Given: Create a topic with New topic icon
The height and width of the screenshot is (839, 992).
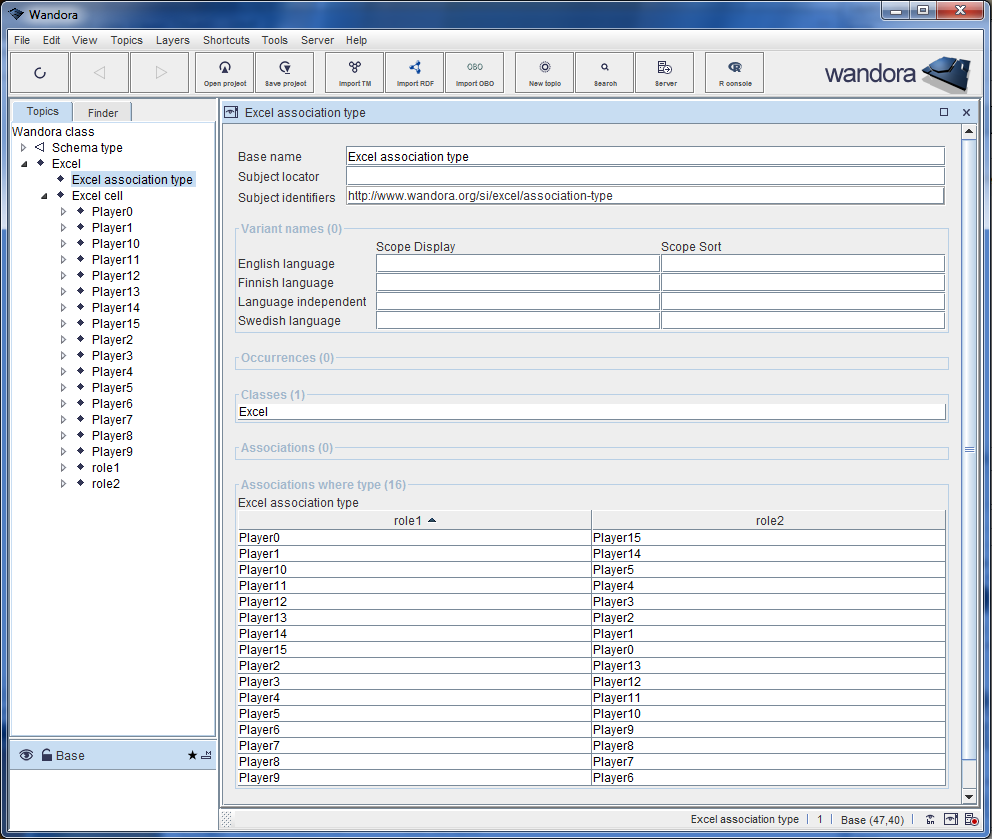Looking at the screenshot, I should point(544,72).
